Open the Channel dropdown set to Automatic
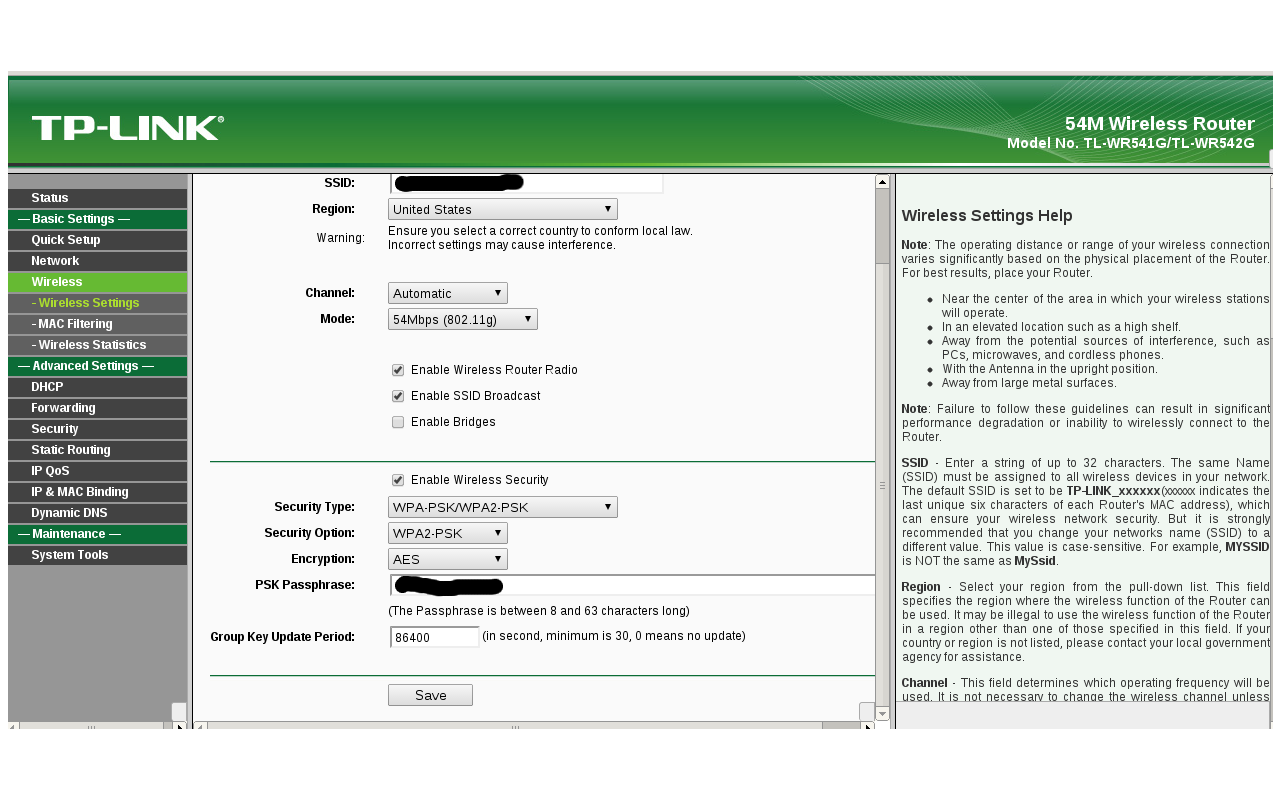The width and height of the screenshot is (1280, 800). point(448,293)
